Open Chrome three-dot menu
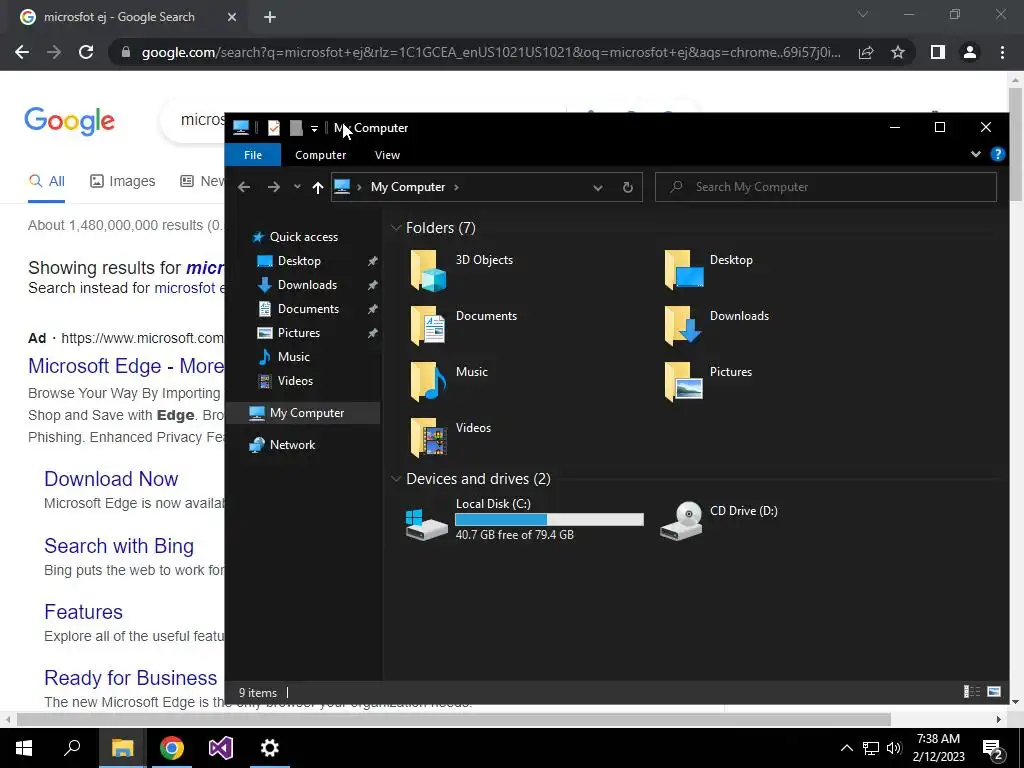Screen dimensions: 1024x768 click(1002, 52)
